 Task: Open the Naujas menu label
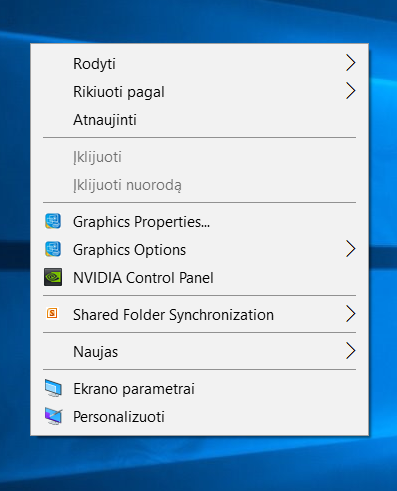coord(95,352)
